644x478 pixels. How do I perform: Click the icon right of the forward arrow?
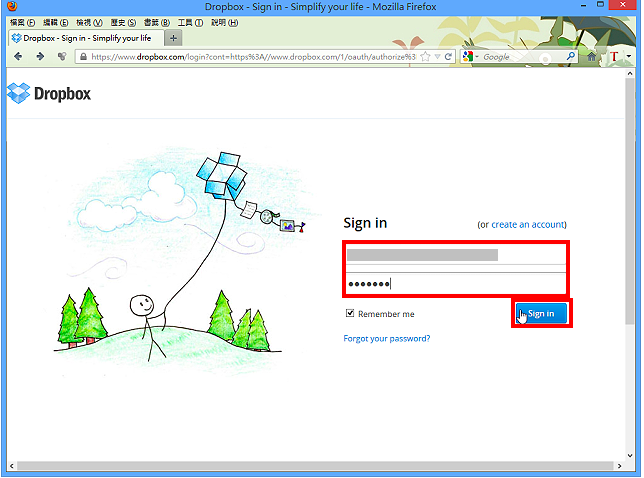[62, 56]
